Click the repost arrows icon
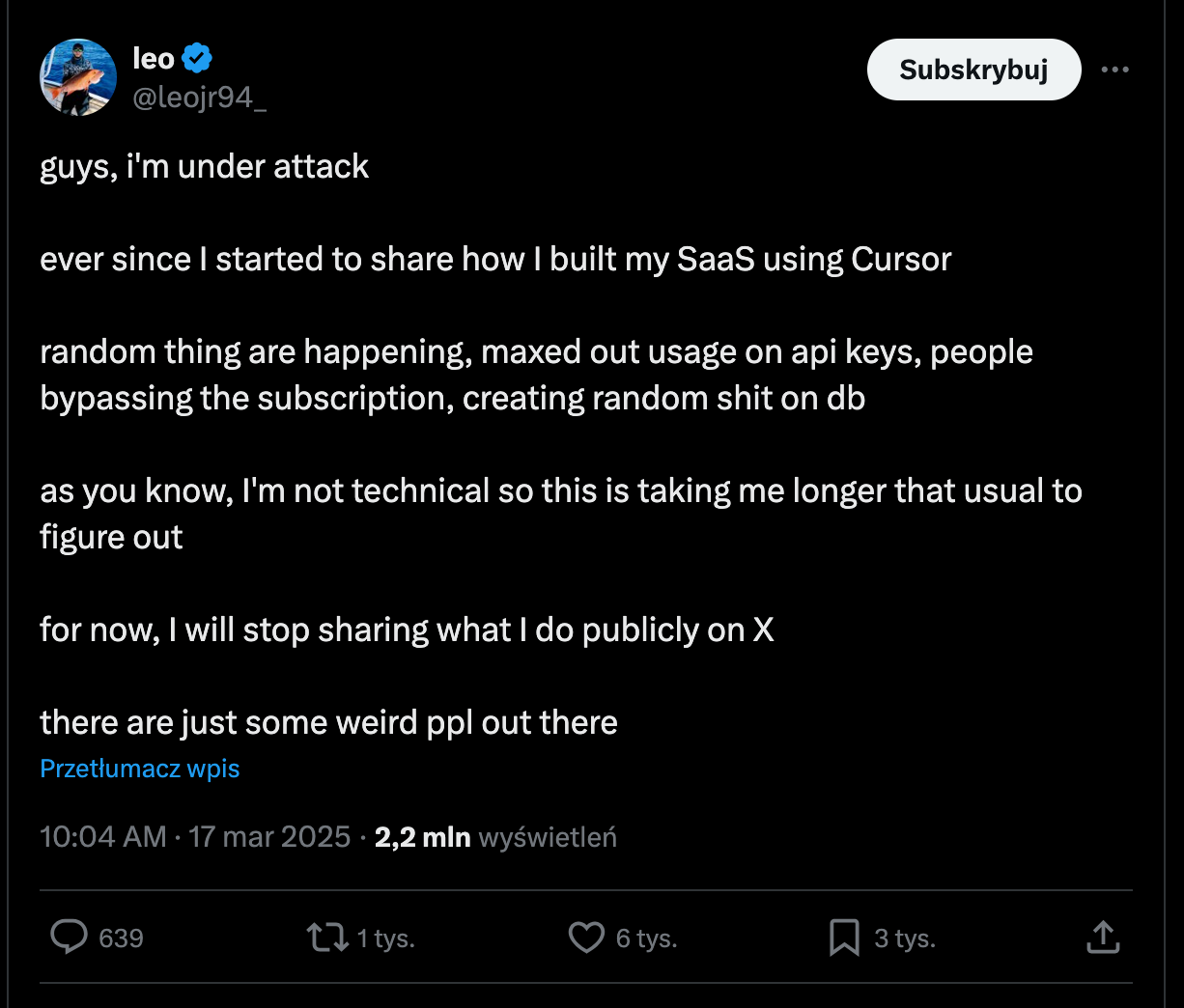This screenshot has height=1008, width=1184. click(x=327, y=937)
